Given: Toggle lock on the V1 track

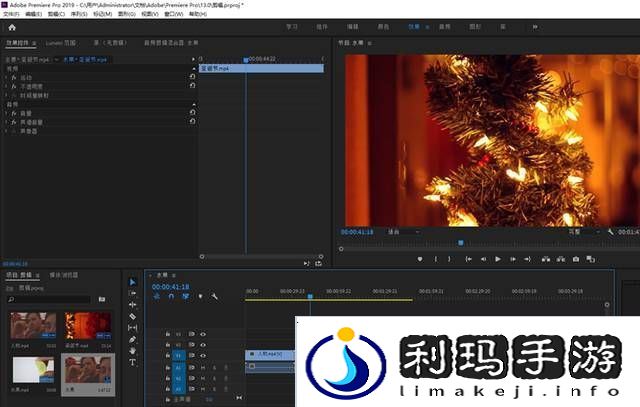Looking at the screenshot, I should (x=167, y=355).
